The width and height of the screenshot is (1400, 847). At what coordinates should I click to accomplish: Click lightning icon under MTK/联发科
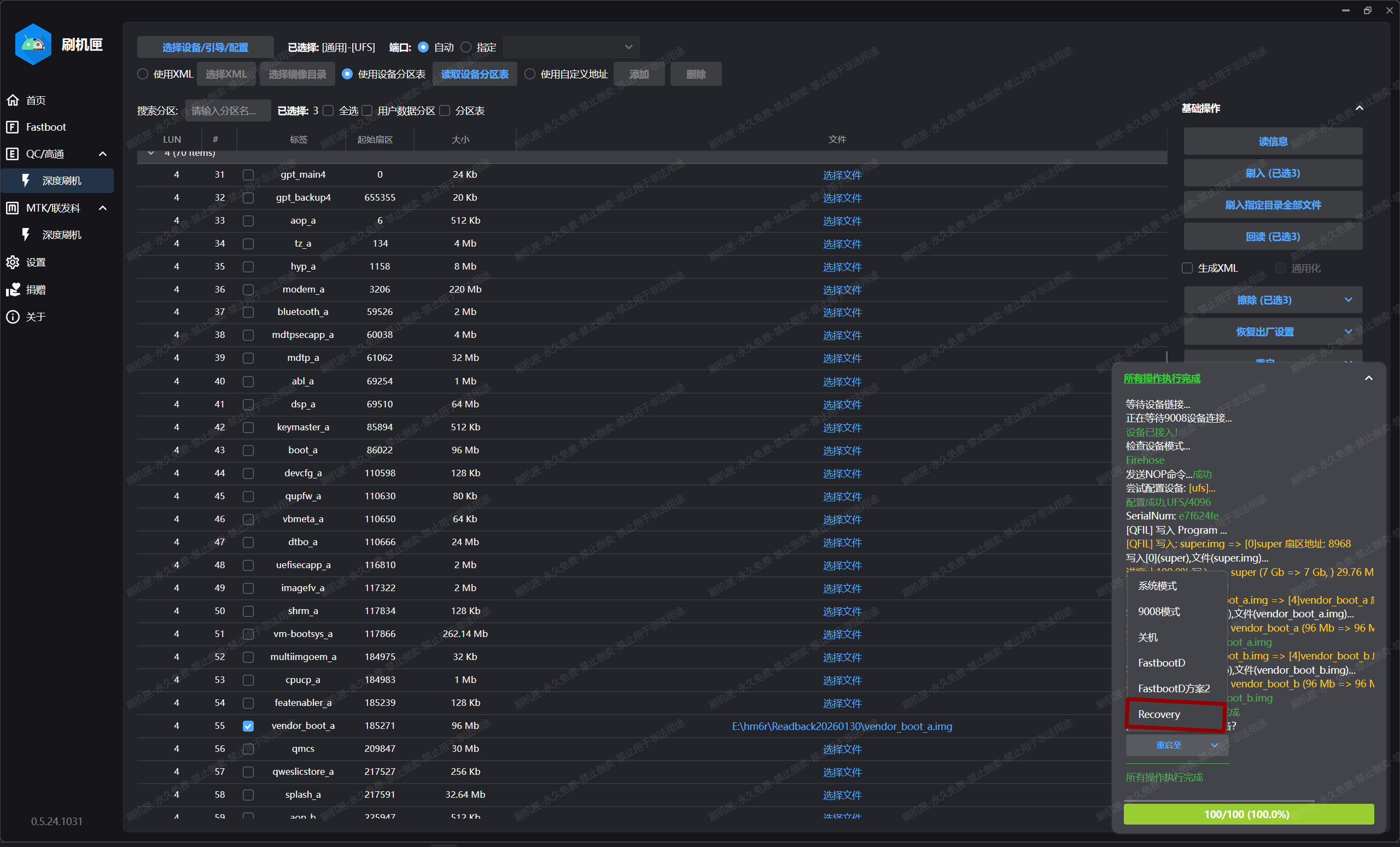[x=26, y=235]
